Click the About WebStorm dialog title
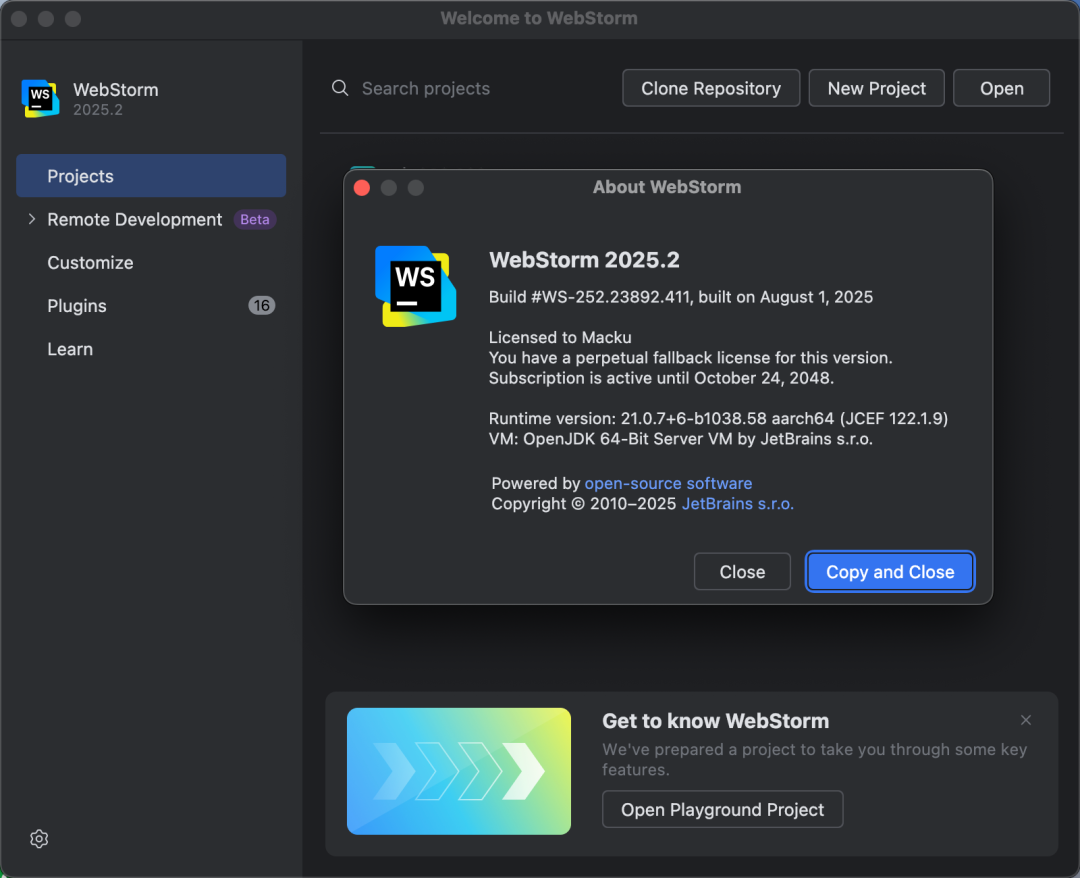This screenshot has width=1080, height=878. click(667, 187)
